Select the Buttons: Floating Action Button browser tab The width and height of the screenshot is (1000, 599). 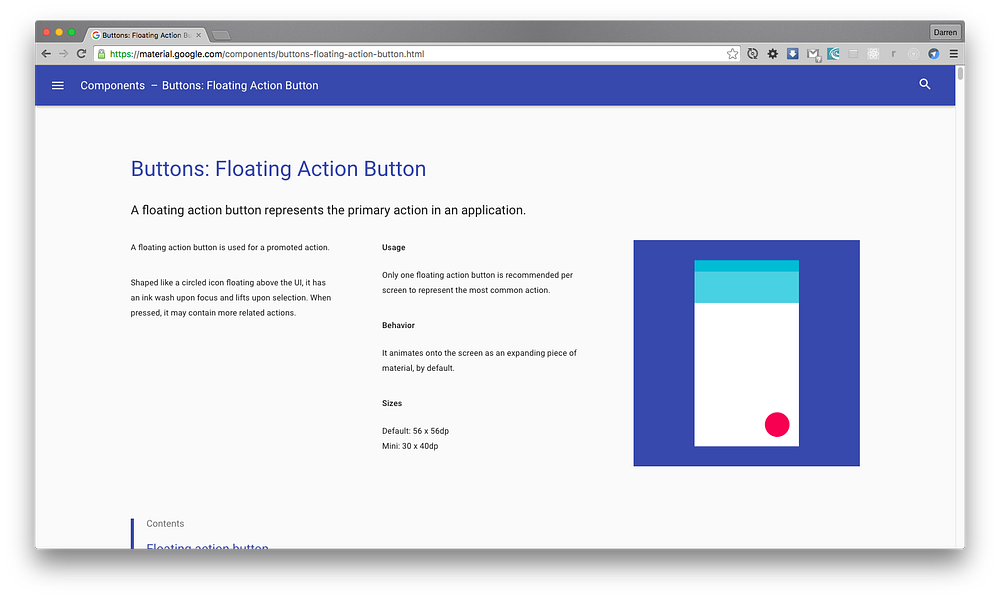(146, 35)
